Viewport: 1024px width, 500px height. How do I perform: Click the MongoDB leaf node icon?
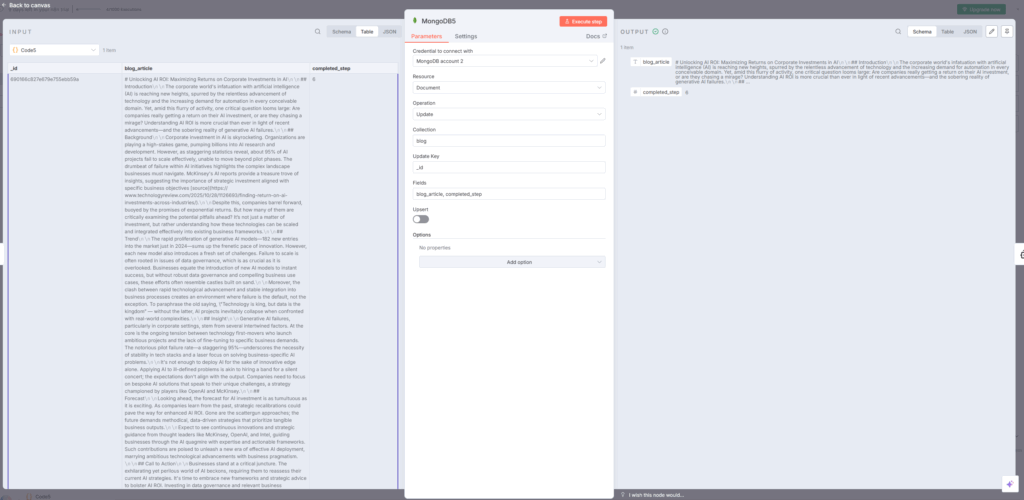tap(415, 21)
